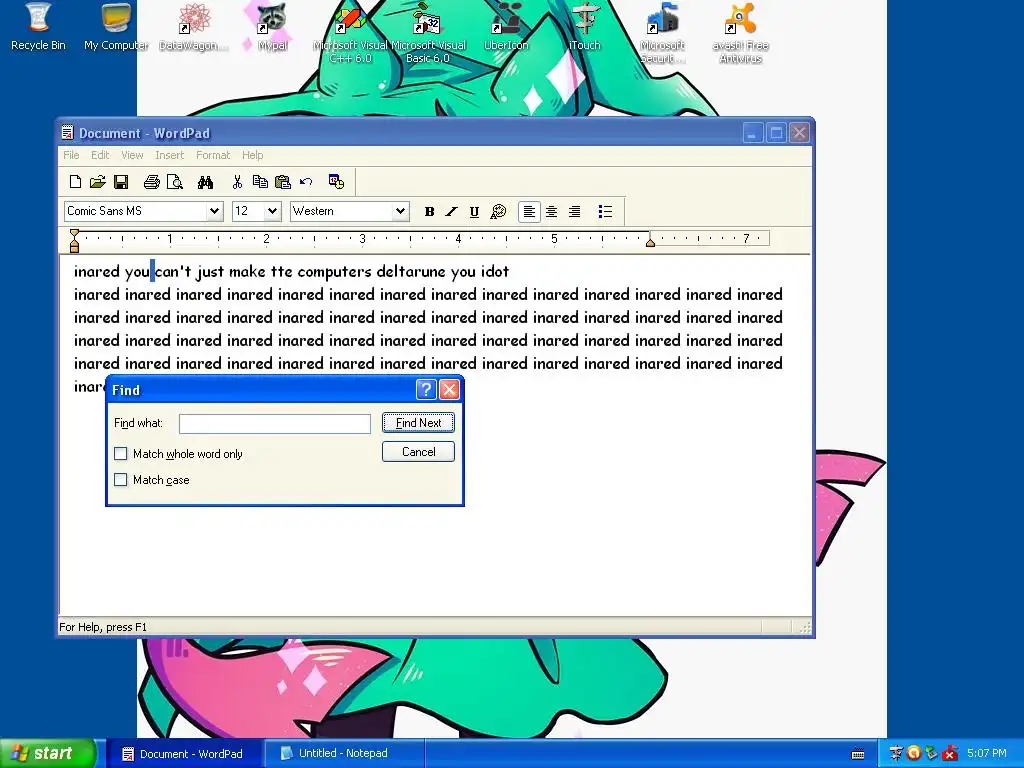Image resolution: width=1024 pixels, height=768 pixels.
Task: Insert Date and Time from the toolbar
Action: click(x=336, y=182)
